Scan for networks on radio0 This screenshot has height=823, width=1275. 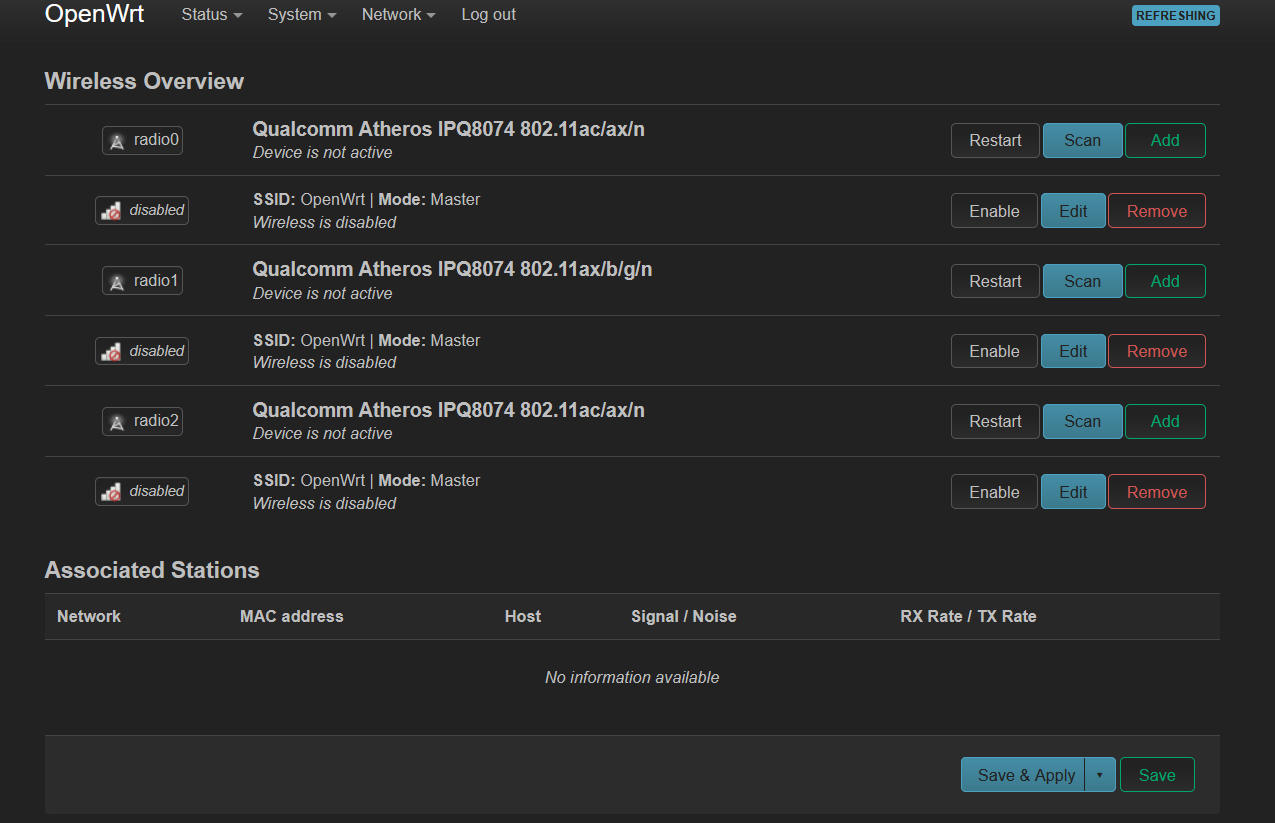point(1082,141)
